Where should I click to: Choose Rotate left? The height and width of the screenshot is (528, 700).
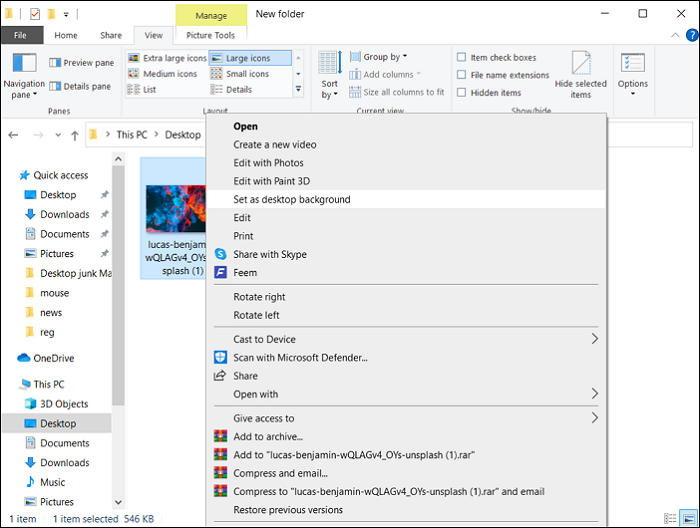click(x=406, y=315)
